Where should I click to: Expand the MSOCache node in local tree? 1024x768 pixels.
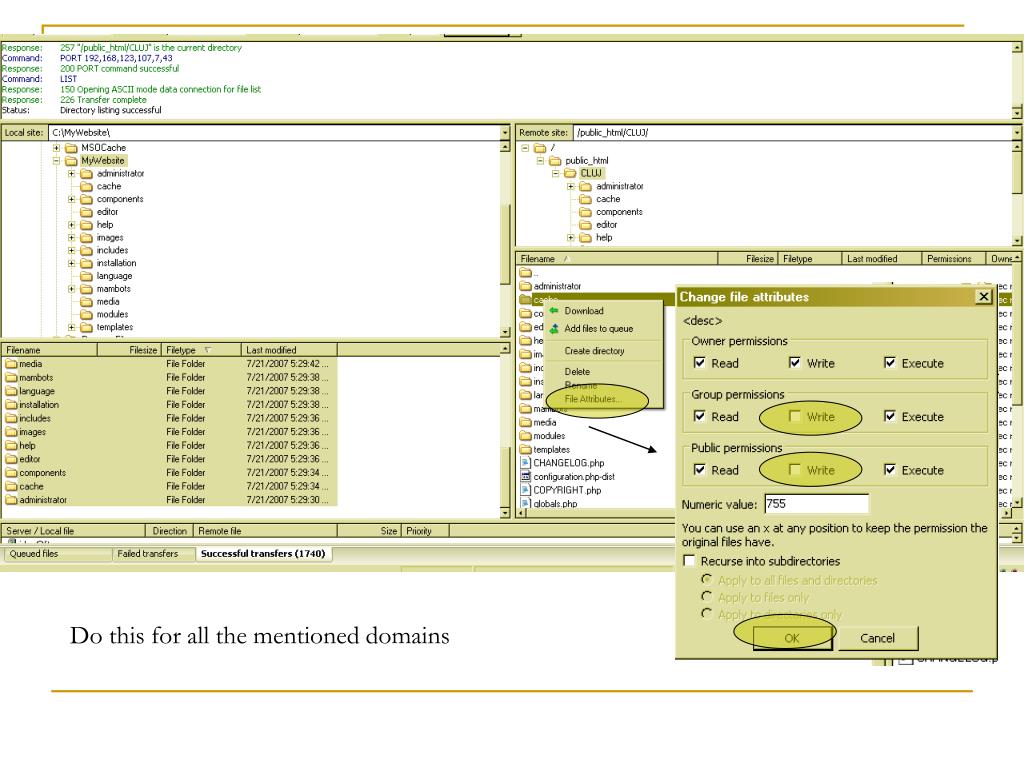click(57, 148)
